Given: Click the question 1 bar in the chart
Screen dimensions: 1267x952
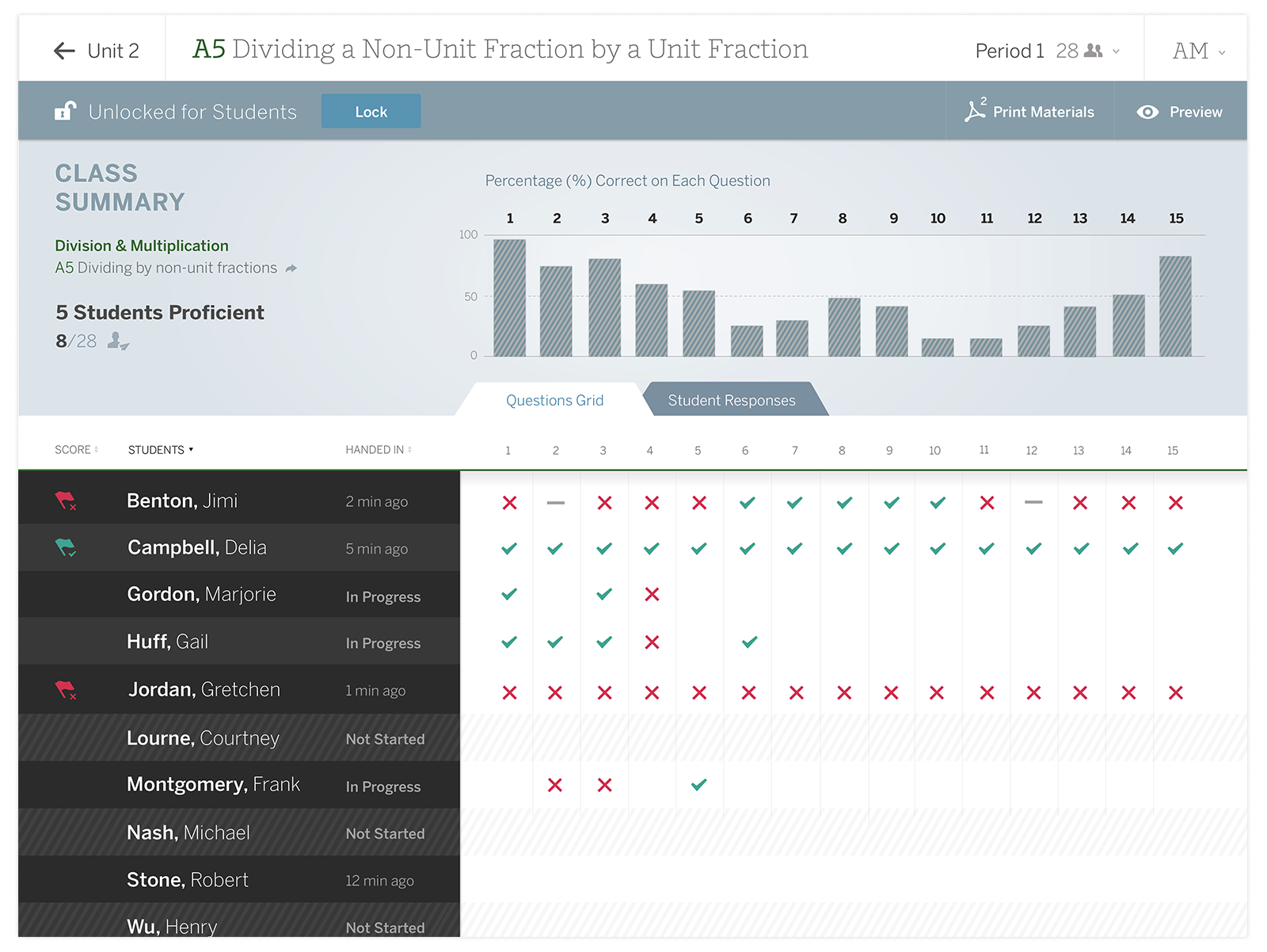Looking at the screenshot, I should tap(509, 298).
